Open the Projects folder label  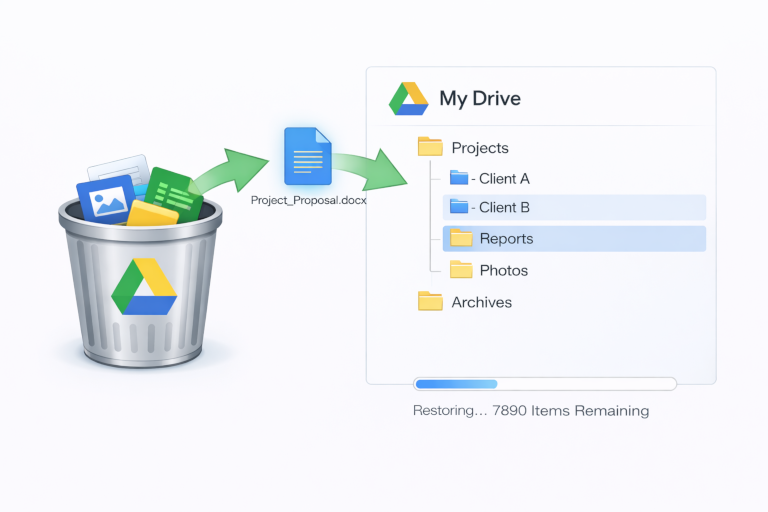click(480, 148)
